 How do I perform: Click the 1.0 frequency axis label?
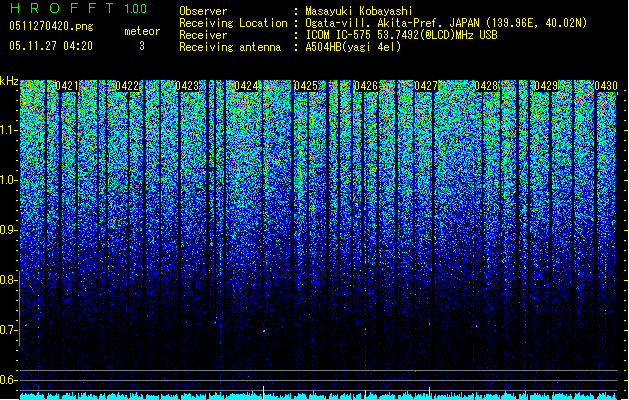9,180
